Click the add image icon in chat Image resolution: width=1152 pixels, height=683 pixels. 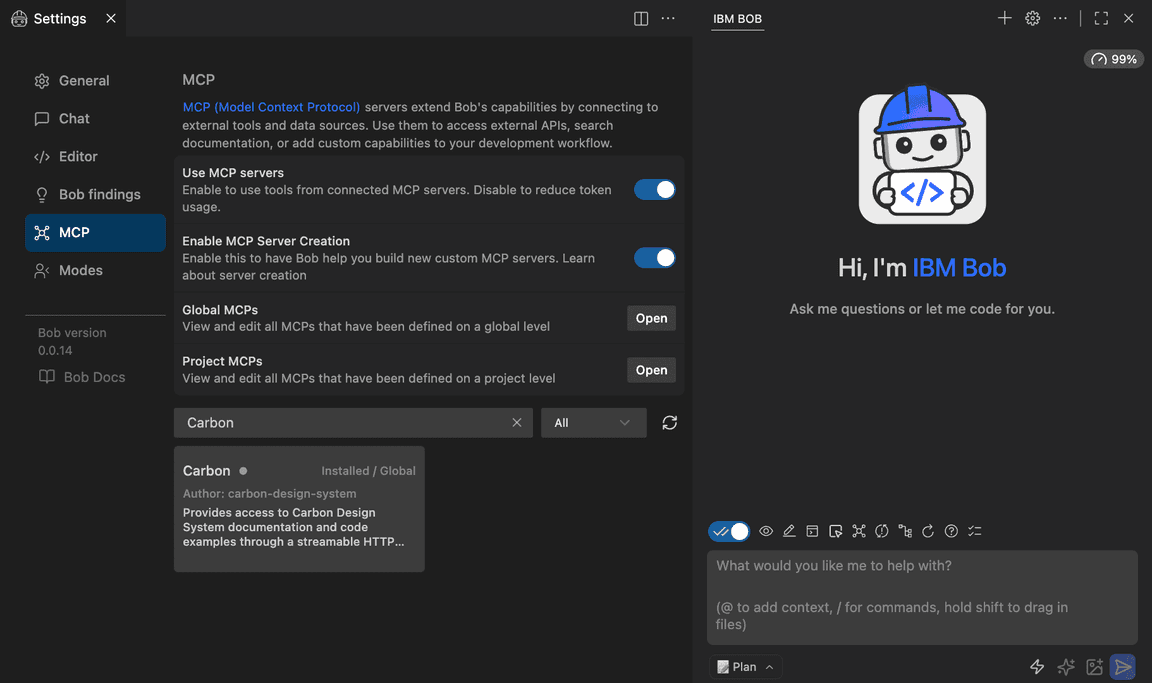point(1095,667)
